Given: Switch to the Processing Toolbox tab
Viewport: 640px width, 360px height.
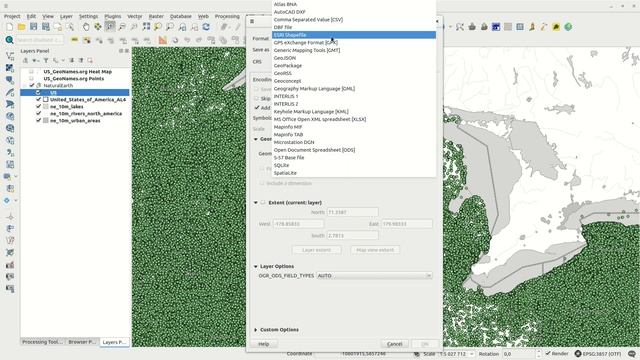Looking at the screenshot, I should 42,342.
